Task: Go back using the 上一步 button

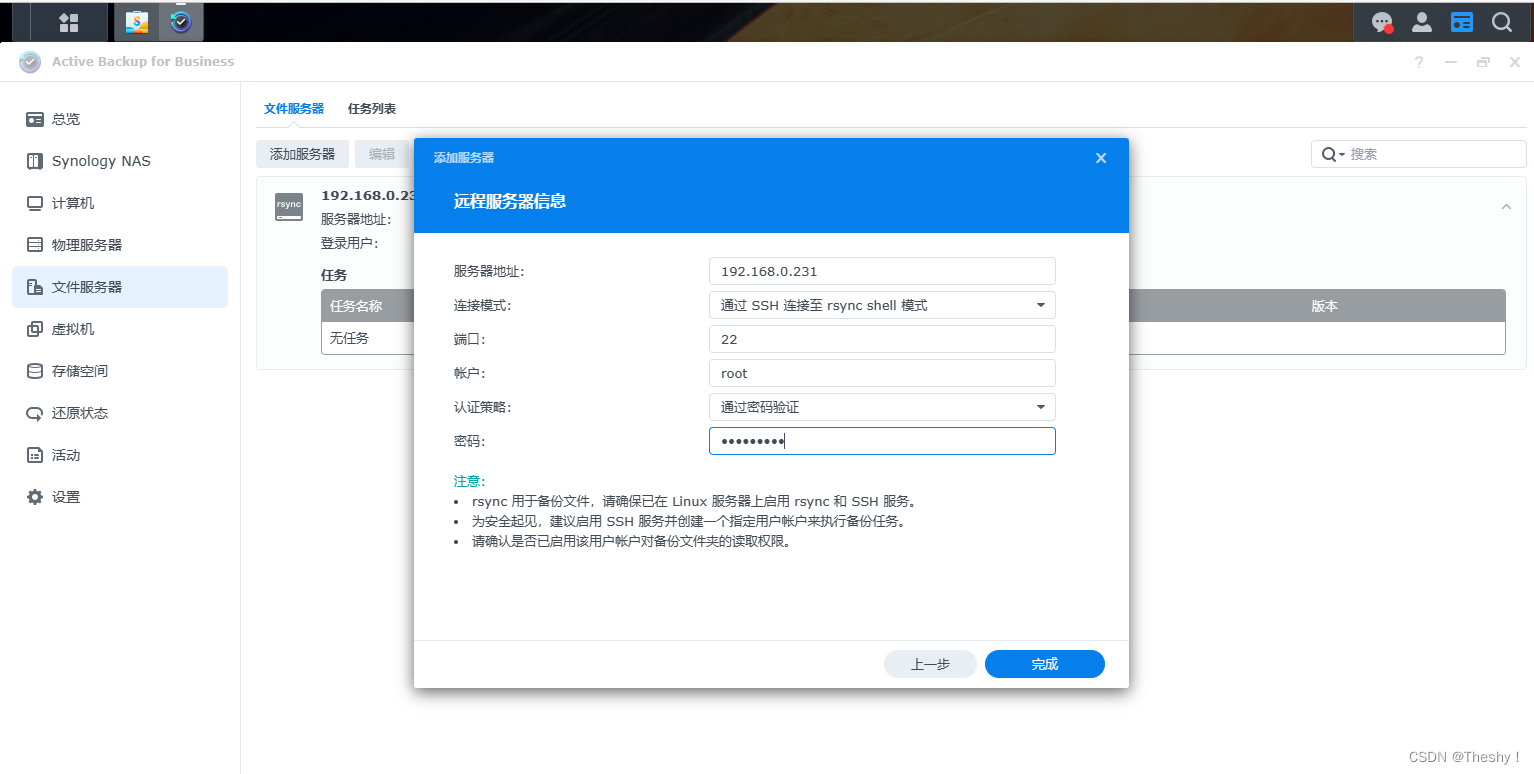Action: [929, 663]
